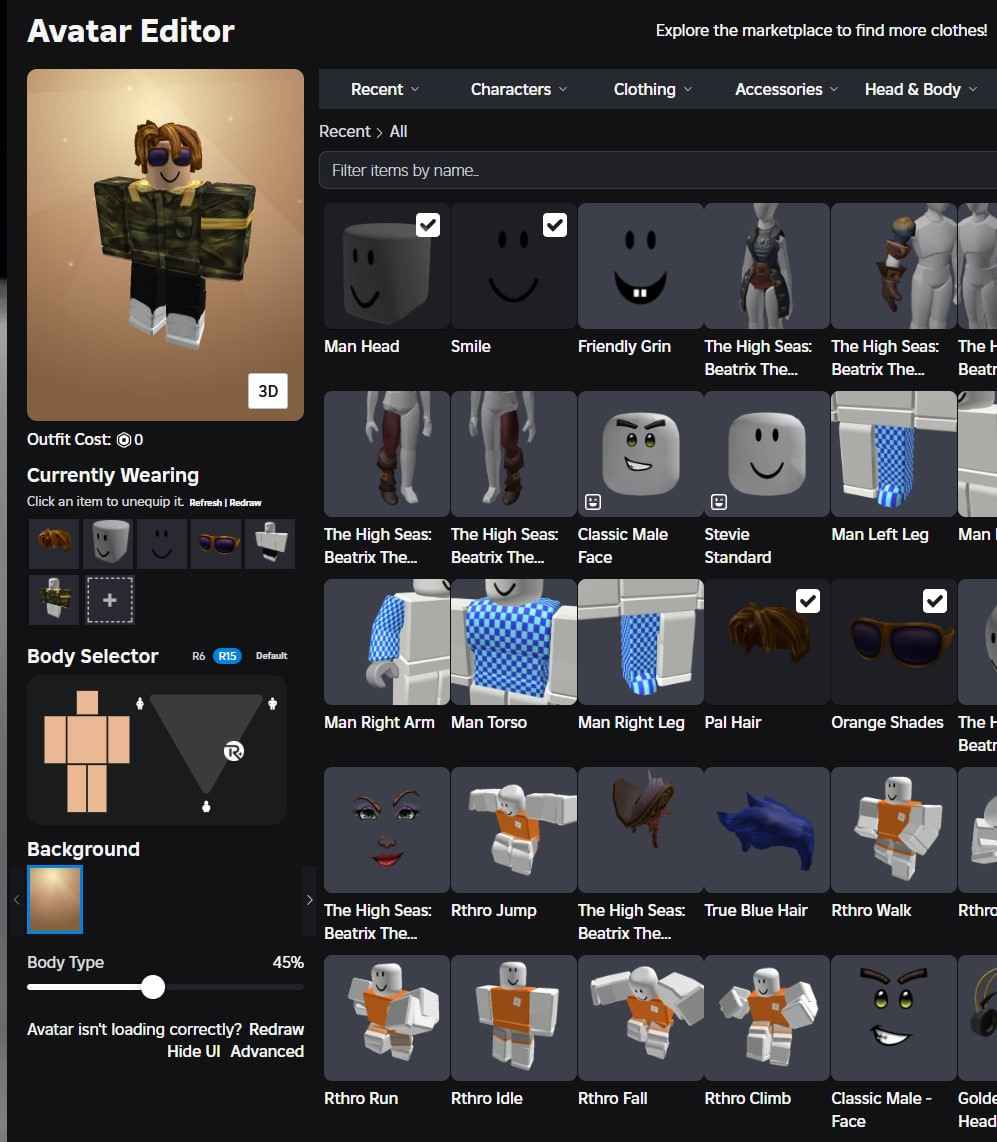Uncheck the Smile face checkbox
Screen dimensions: 997x1142
coord(555,225)
